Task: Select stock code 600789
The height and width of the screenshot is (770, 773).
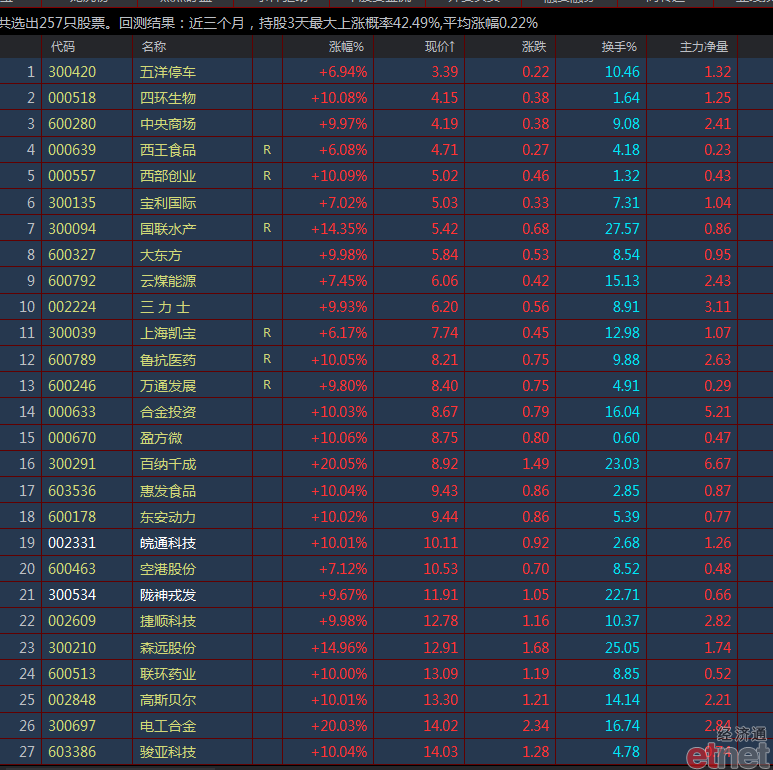Action: (72, 359)
